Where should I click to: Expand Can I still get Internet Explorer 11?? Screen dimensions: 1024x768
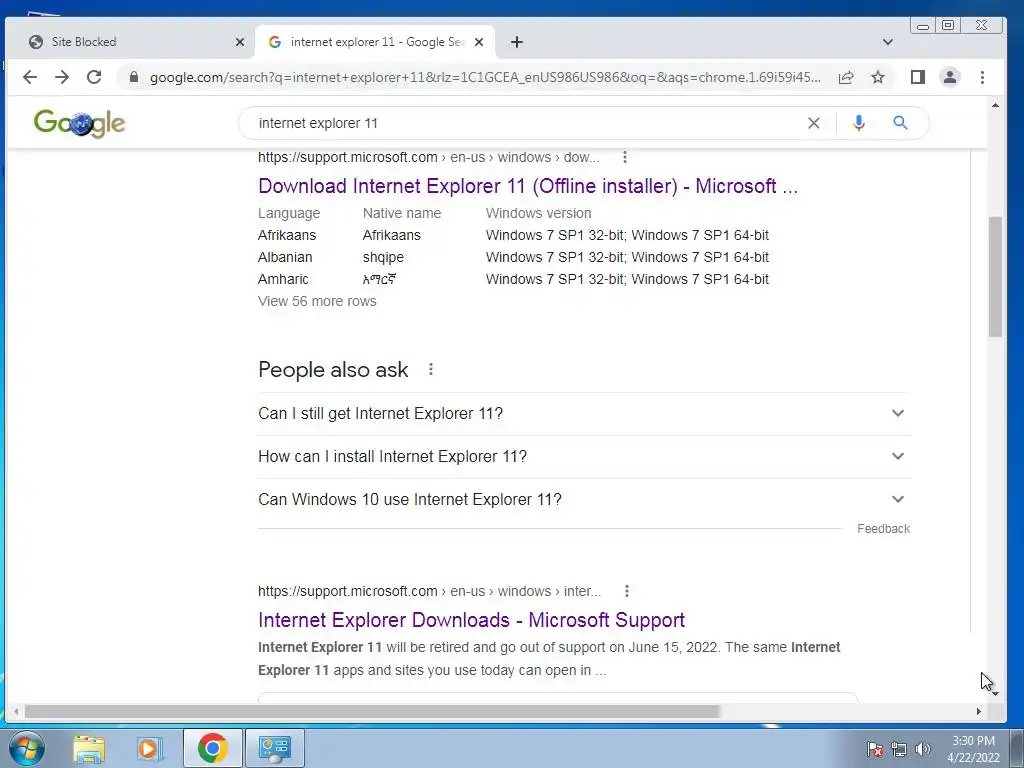click(x=584, y=413)
